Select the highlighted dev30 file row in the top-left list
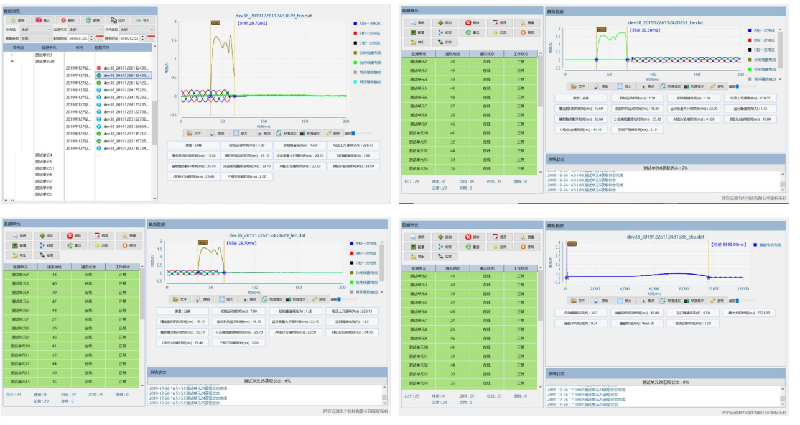The width and height of the screenshot is (800, 425). pyautogui.click(x=125, y=75)
